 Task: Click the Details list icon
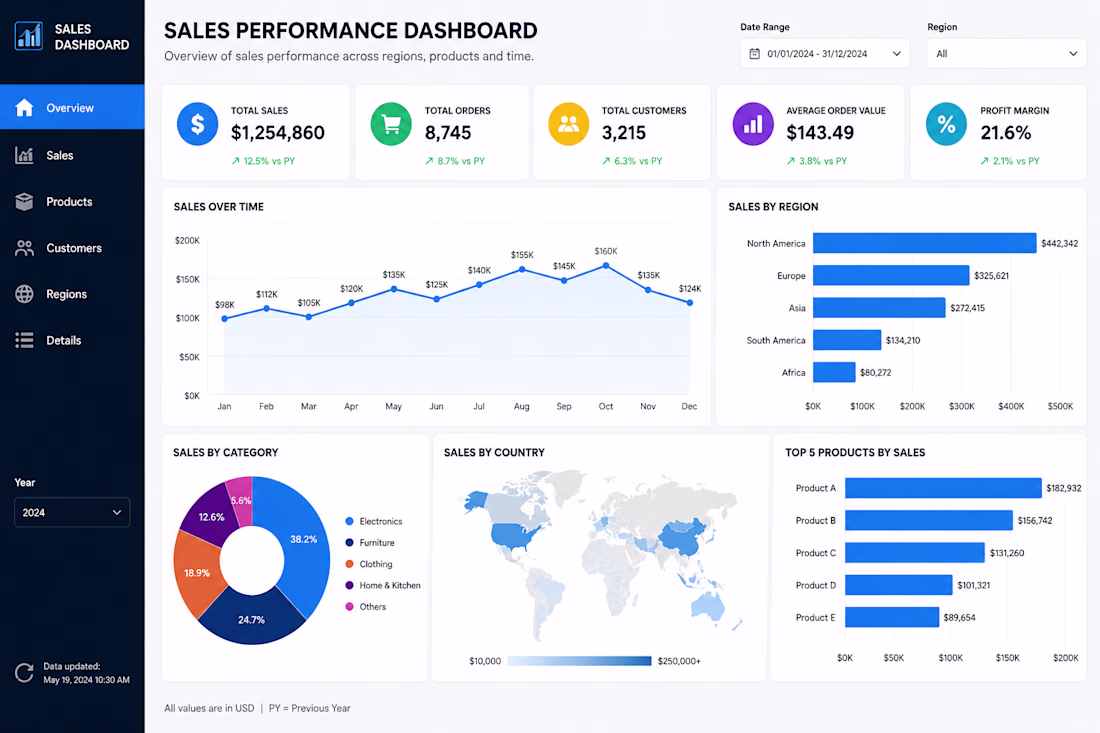[25, 340]
